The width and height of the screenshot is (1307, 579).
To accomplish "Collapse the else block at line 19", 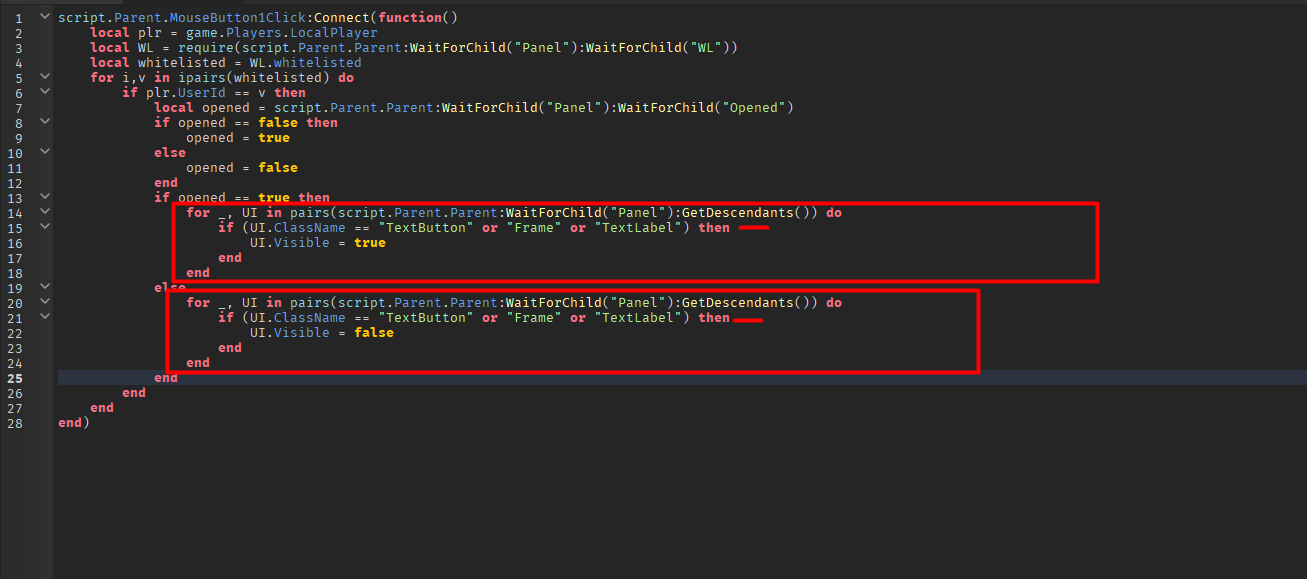I will tap(43, 286).
